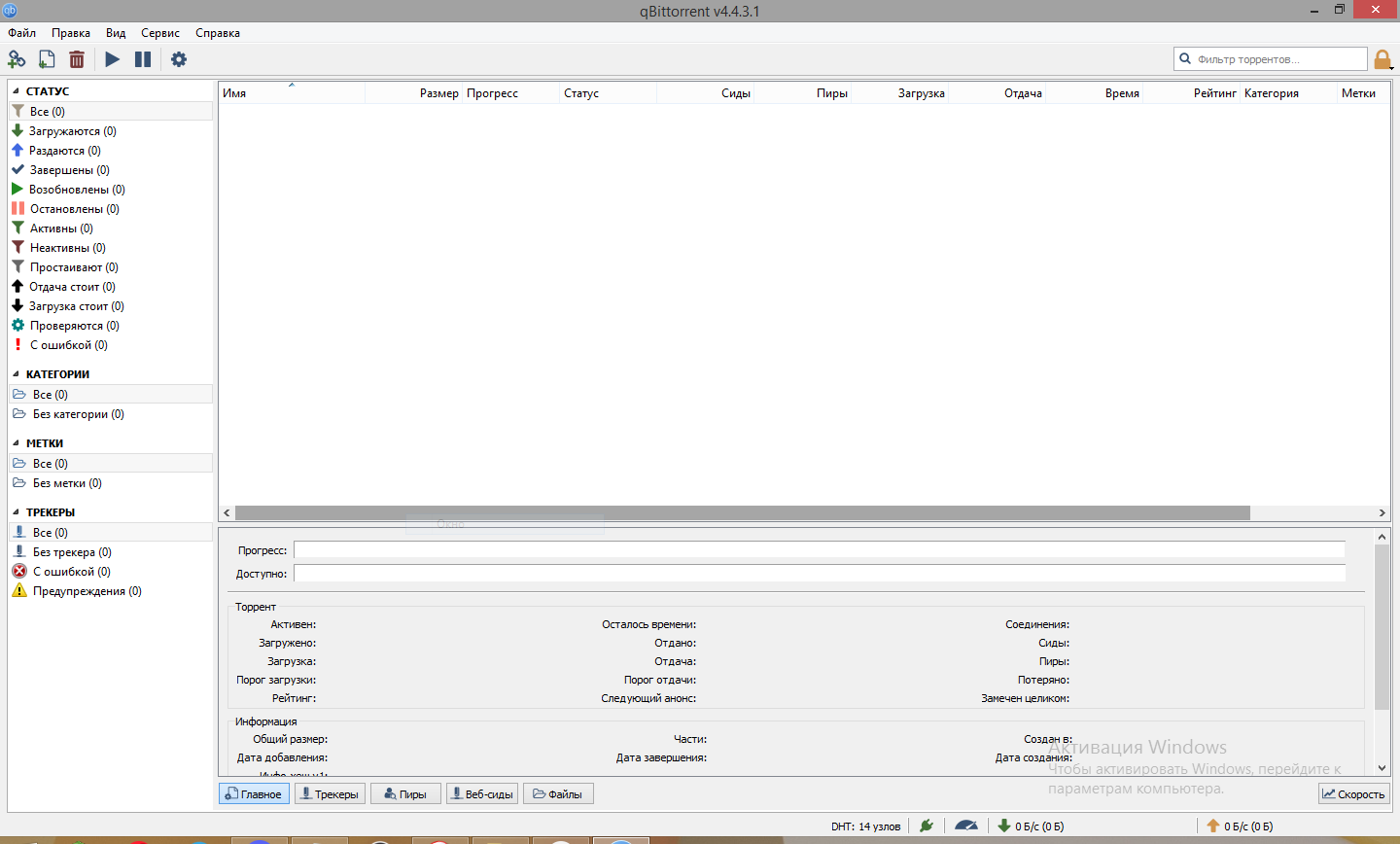Filter by Активны (0) status
Image resolution: width=1400 pixels, height=844 pixels.
[x=111, y=229]
